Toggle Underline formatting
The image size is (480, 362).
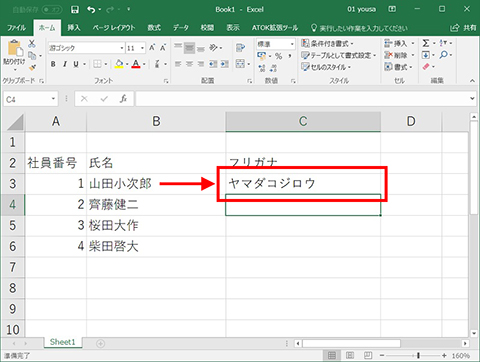coord(76,64)
